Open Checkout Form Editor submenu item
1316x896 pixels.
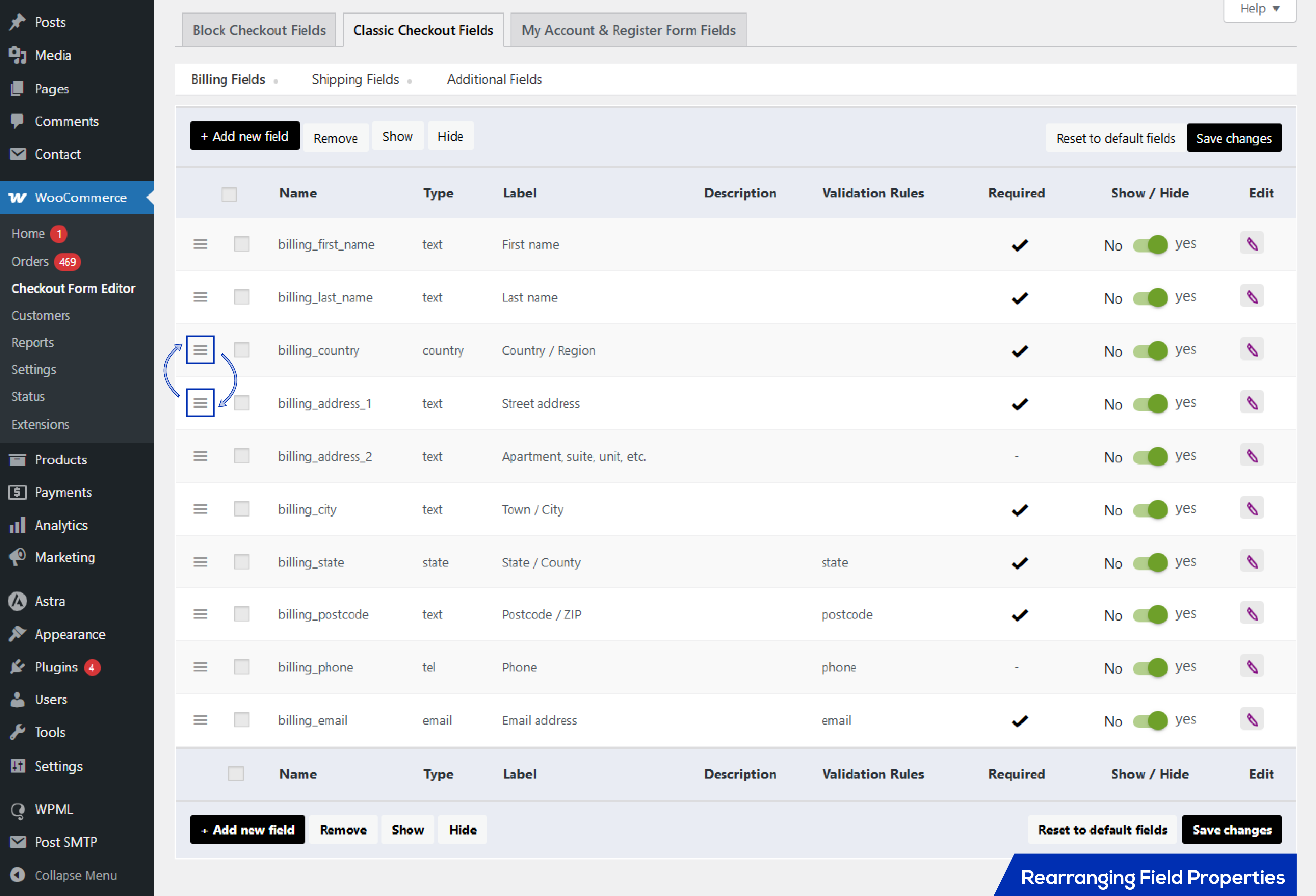coord(73,288)
